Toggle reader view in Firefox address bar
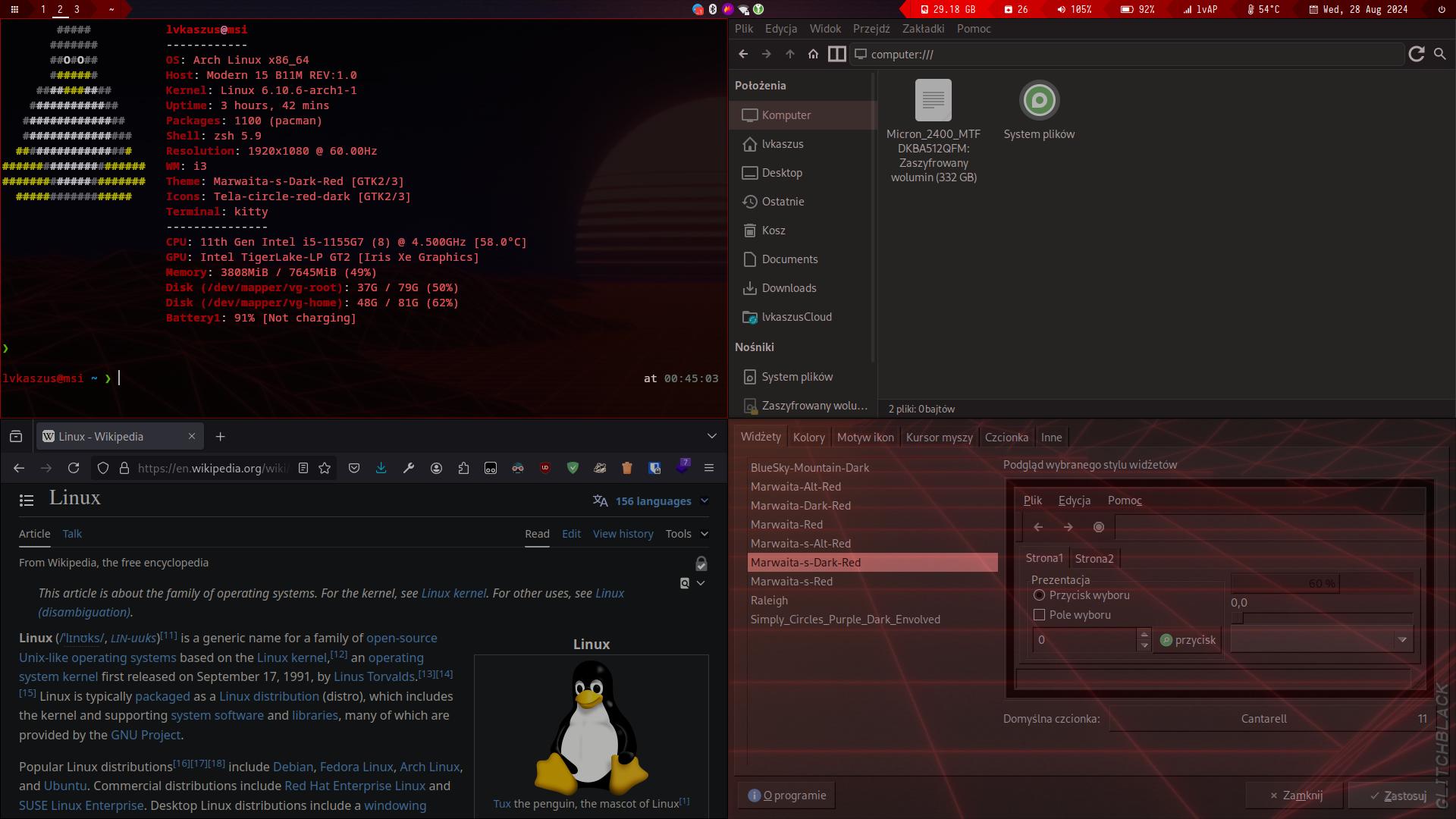The width and height of the screenshot is (1456, 819). (x=303, y=468)
